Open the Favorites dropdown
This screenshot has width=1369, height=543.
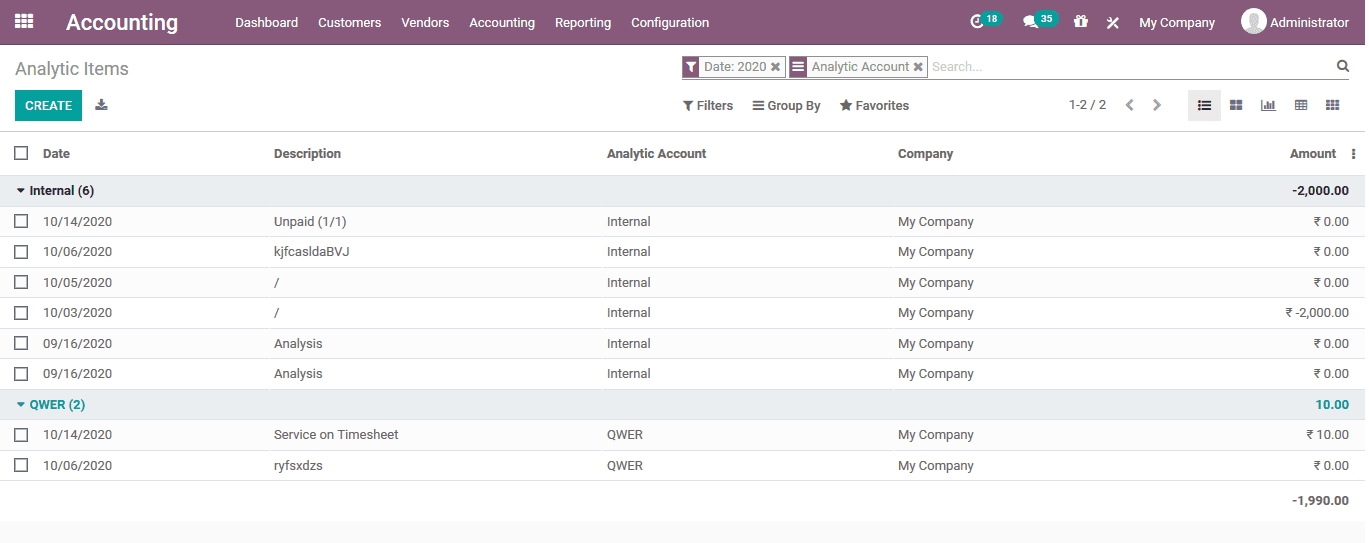click(x=874, y=106)
